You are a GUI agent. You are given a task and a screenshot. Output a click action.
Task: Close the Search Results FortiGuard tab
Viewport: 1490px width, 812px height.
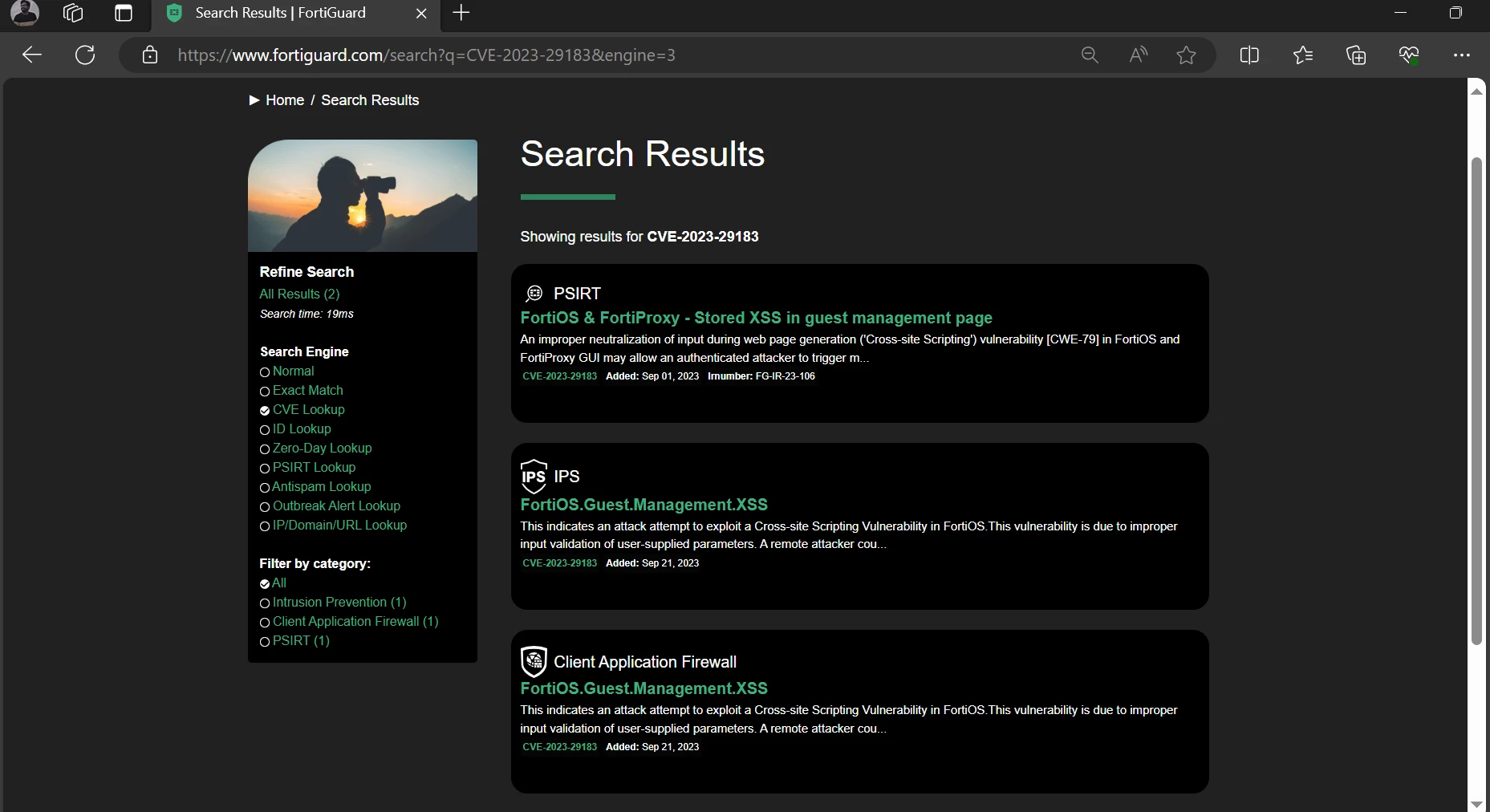click(x=421, y=13)
